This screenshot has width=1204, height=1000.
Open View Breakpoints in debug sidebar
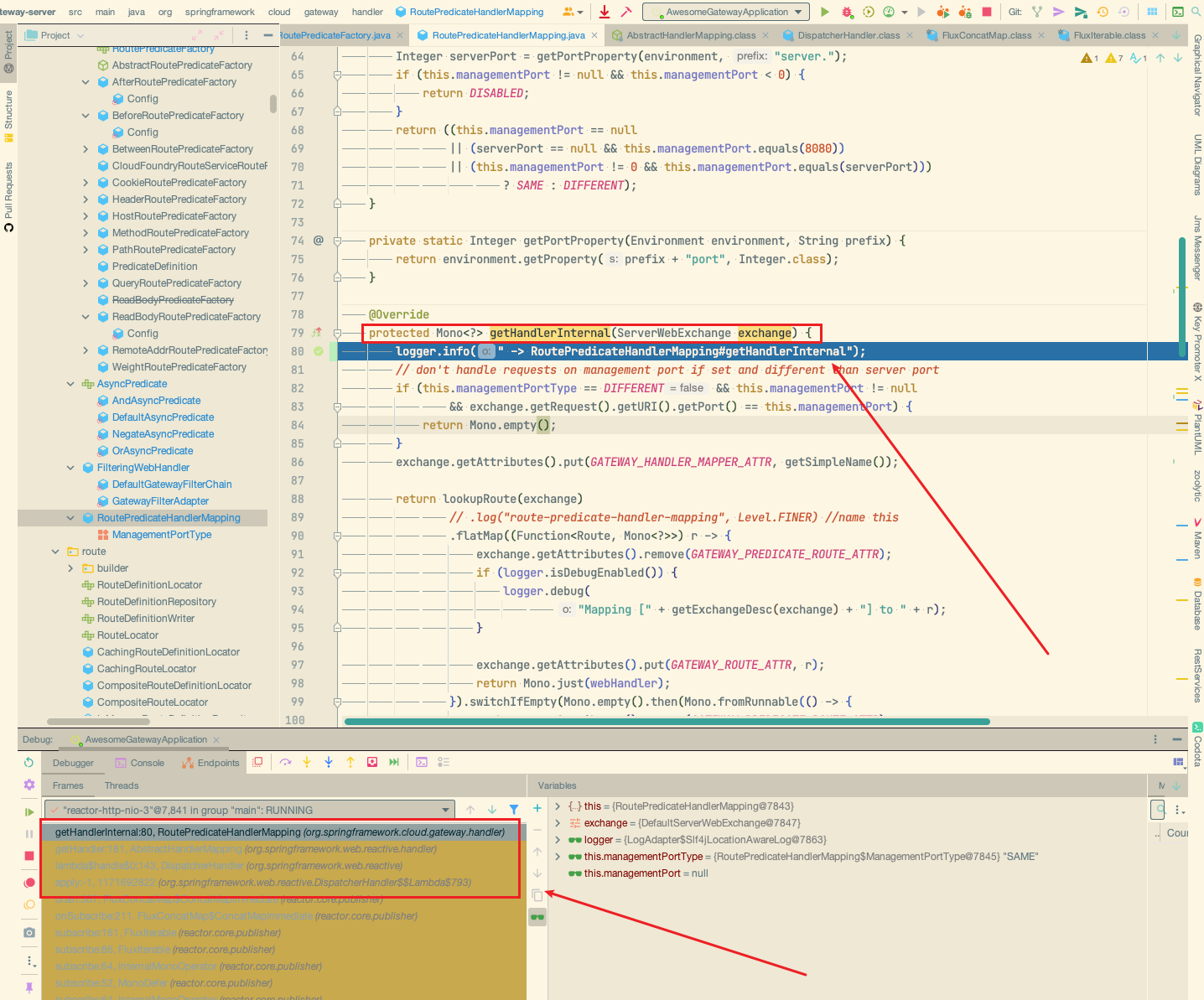[x=29, y=883]
